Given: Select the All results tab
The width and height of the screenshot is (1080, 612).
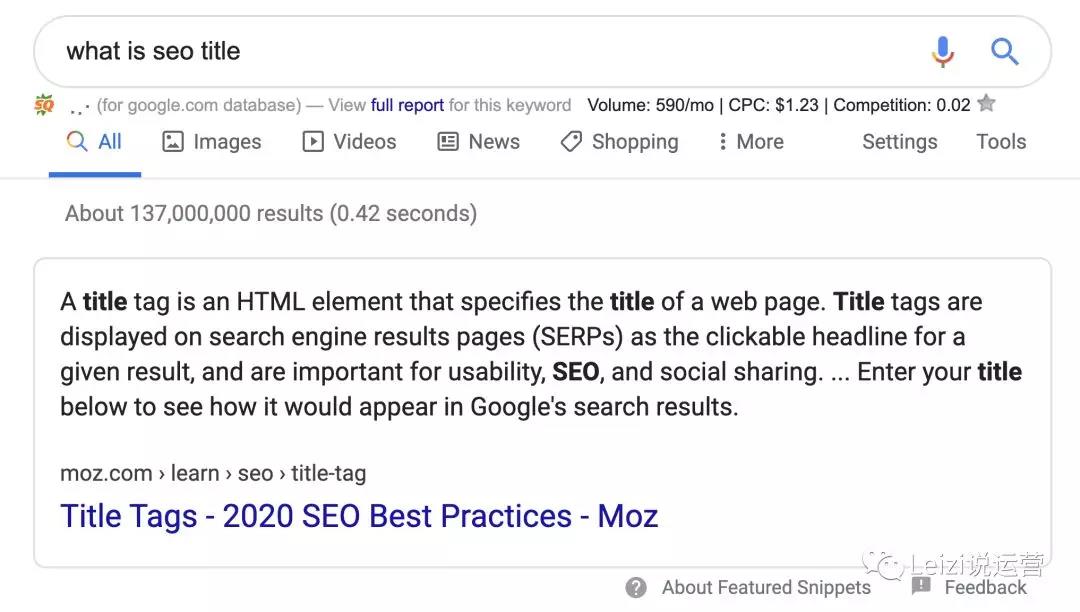Looking at the screenshot, I should click(x=94, y=142).
